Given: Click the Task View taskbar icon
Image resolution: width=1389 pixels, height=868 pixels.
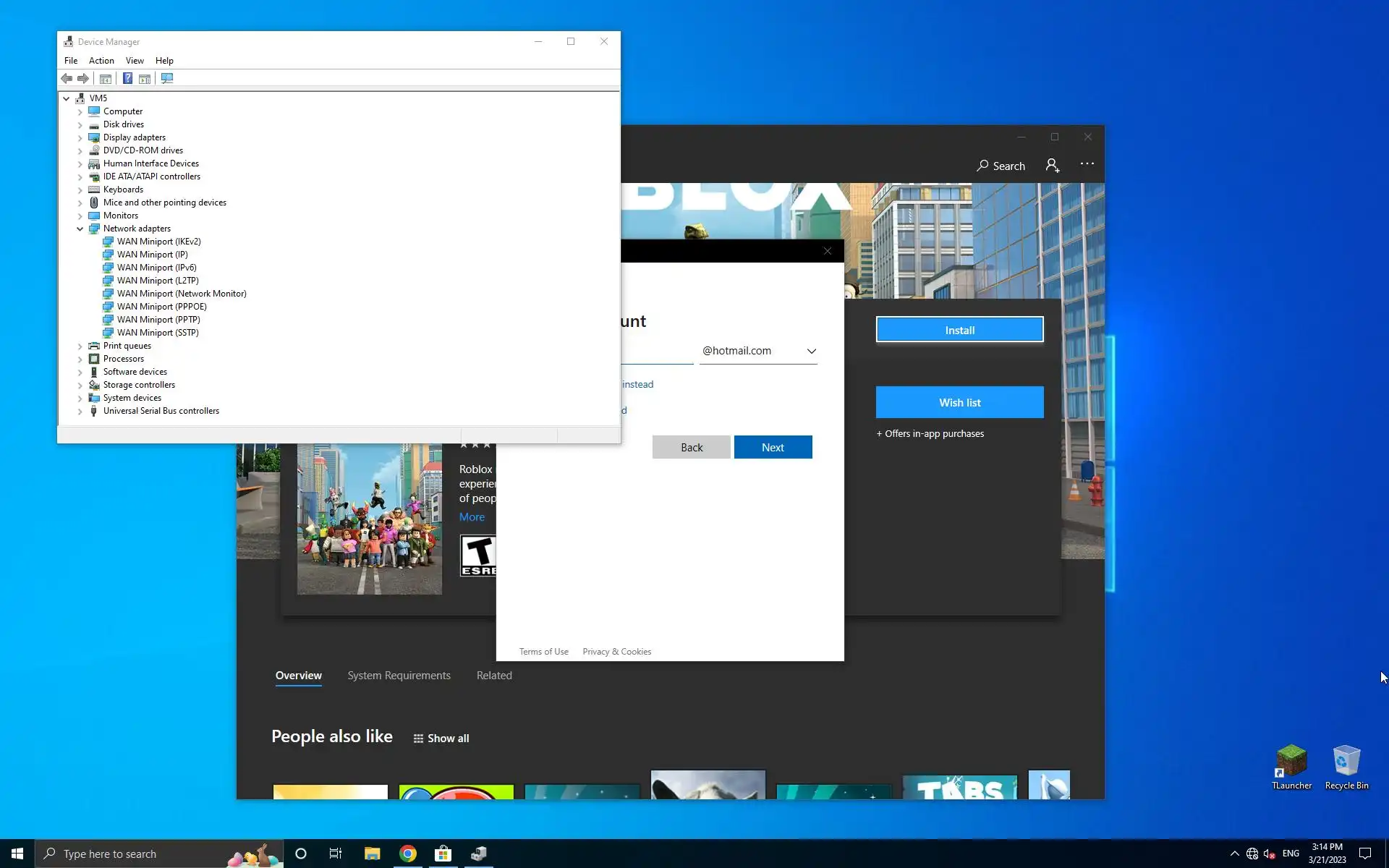Looking at the screenshot, I should coord(336,854).
